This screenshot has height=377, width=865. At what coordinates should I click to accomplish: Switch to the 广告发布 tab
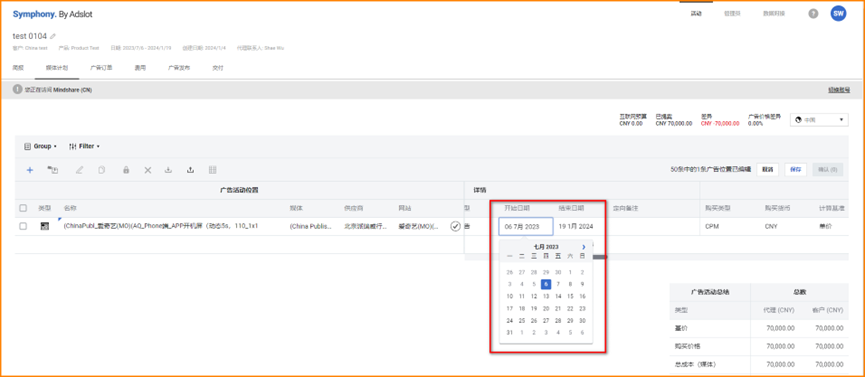pos(179,68)
